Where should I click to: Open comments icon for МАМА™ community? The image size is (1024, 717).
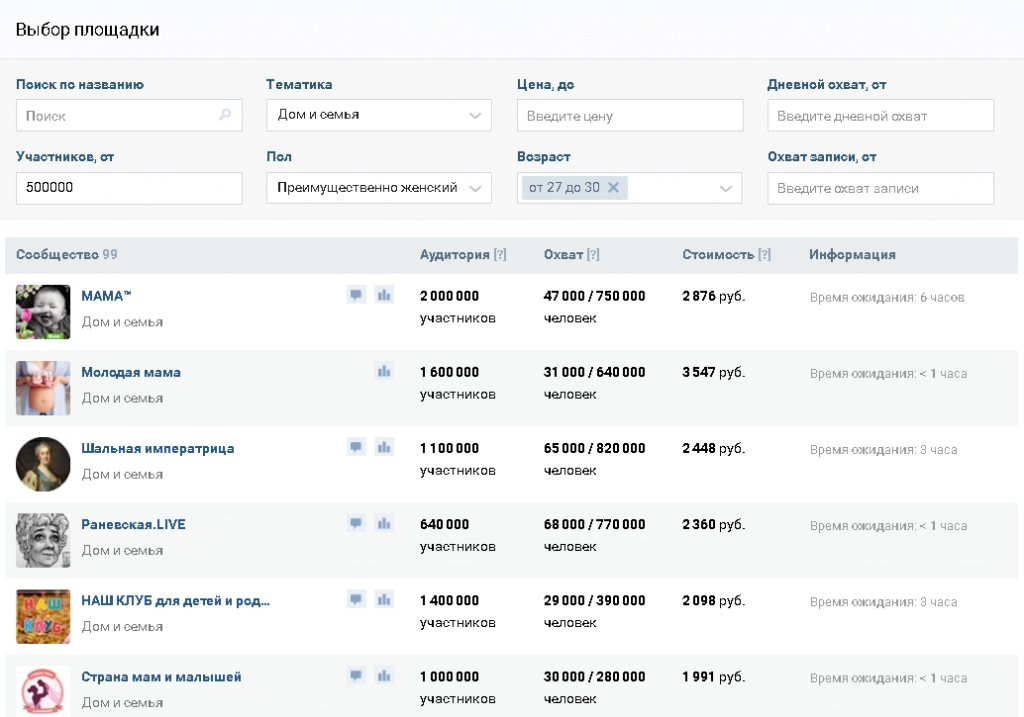(x=356, y=295)
